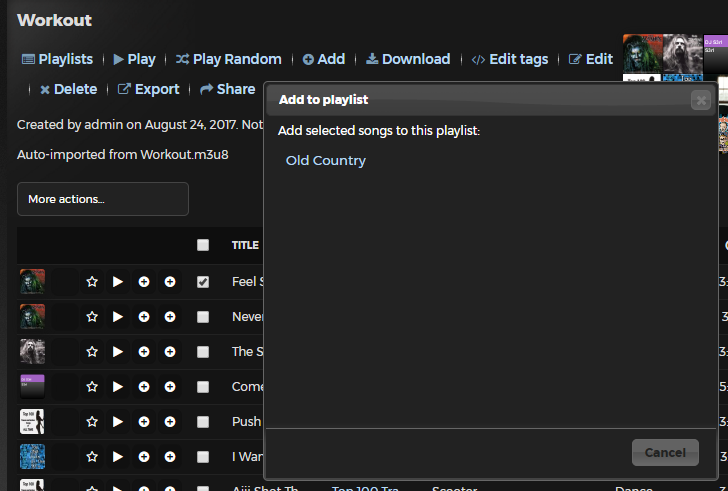The height and width of the screenshot is (491, 728).
Task: Open Edit tags for the playlist
Action: point(509,59)
